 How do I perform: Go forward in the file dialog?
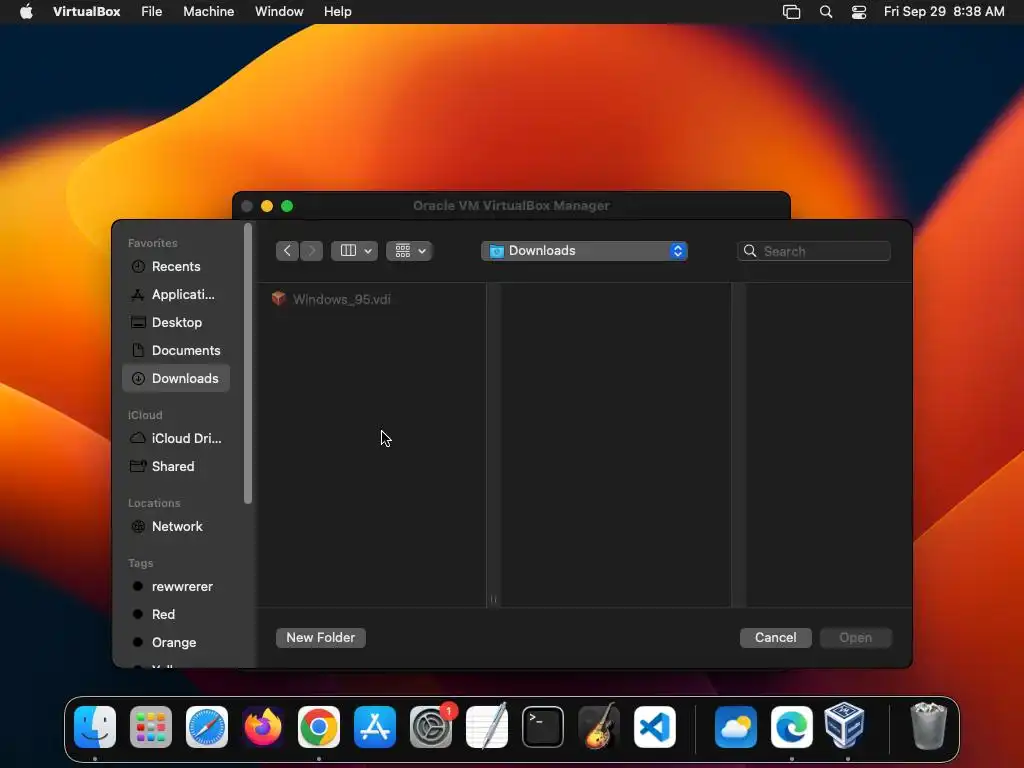[x=312, y=251]
